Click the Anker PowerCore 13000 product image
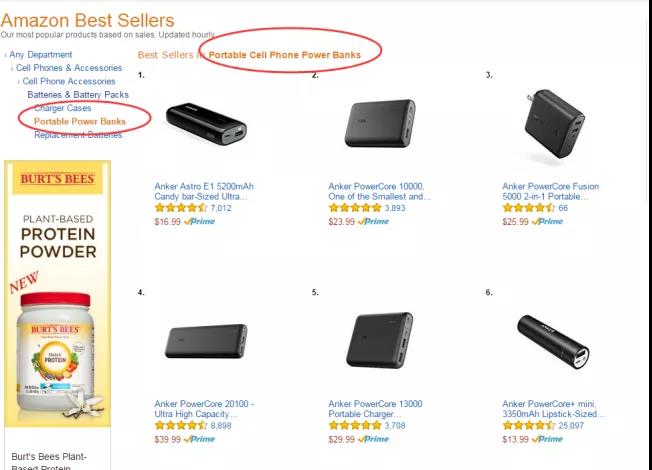 379,341
